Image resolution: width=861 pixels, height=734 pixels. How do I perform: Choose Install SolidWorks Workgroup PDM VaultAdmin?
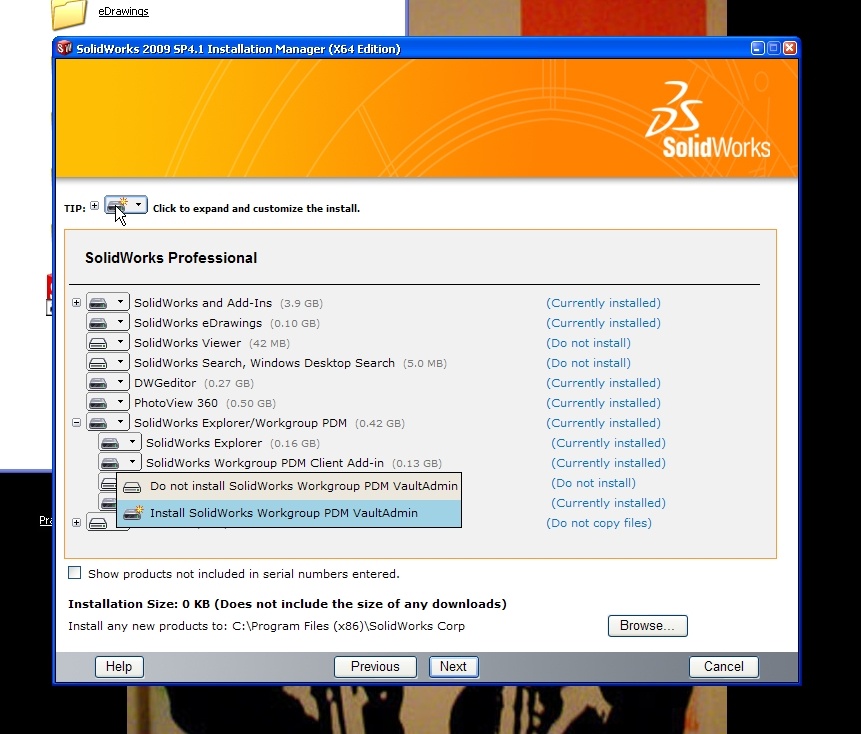289,513
